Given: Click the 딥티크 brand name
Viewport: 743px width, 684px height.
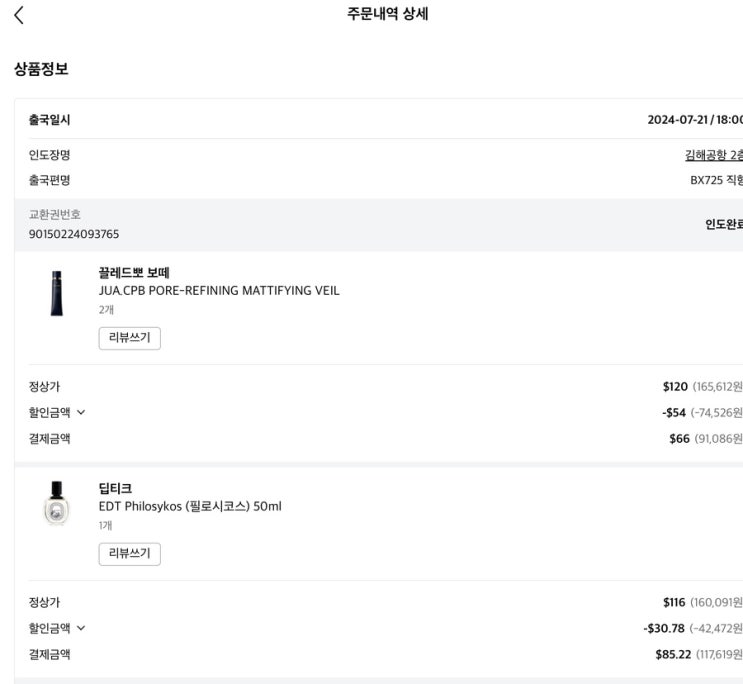Looking at the screenshot, I should (115, 488).
